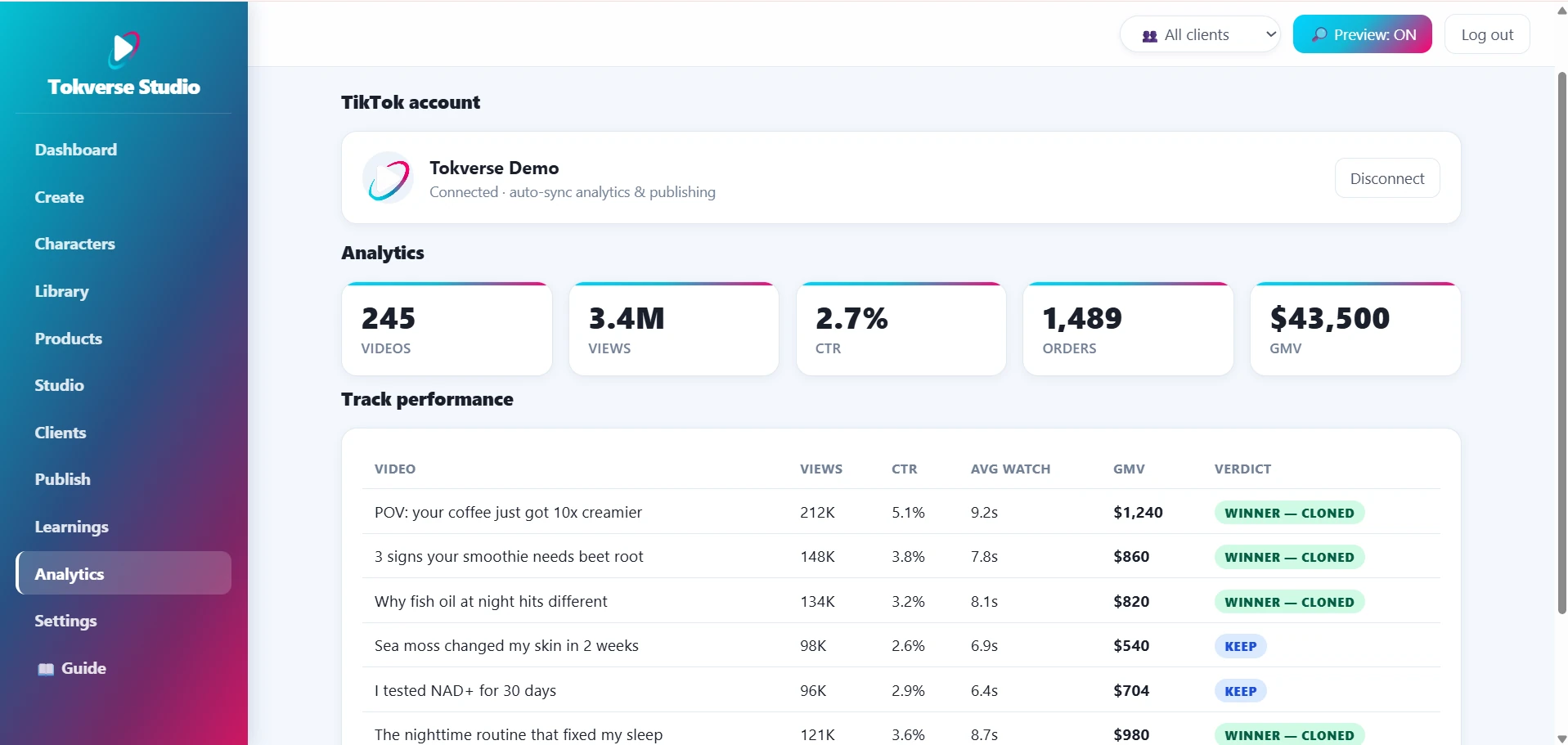Click the 'Connected · auto-sync analytics & publishing' status

click(573, 192)
